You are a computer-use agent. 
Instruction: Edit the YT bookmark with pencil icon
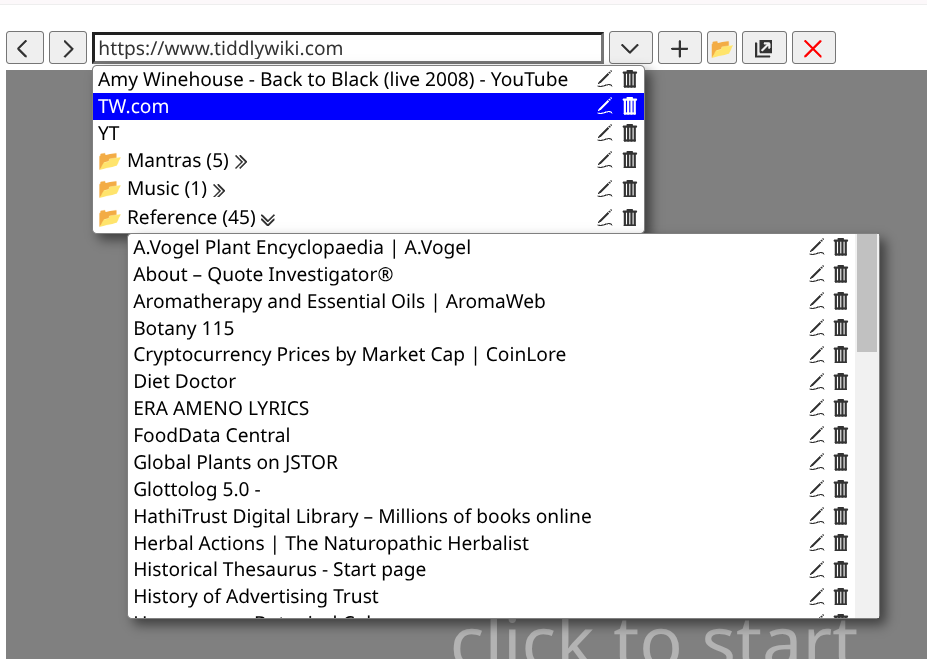point(604,133)
